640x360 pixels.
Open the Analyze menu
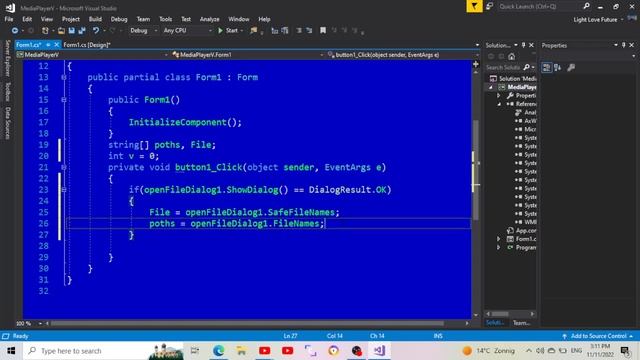[x=209, y=19]
